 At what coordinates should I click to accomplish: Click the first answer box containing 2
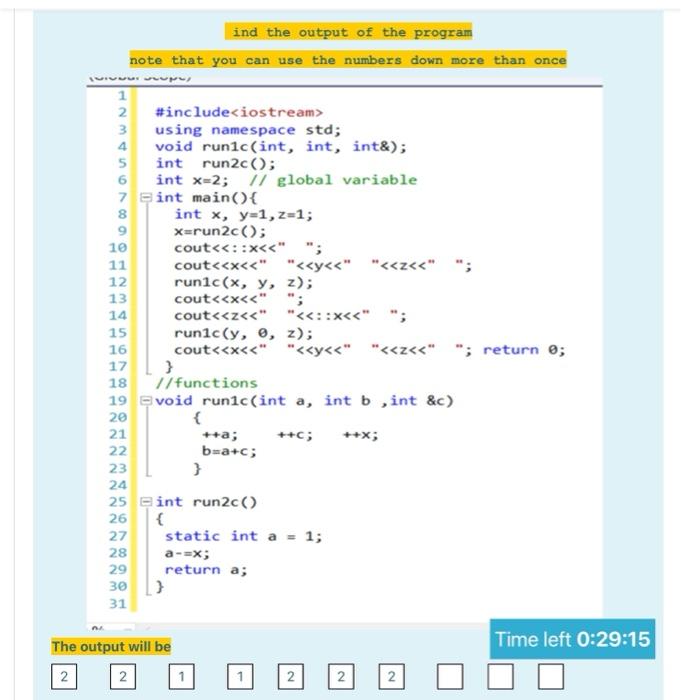click(x=64, y=676)
